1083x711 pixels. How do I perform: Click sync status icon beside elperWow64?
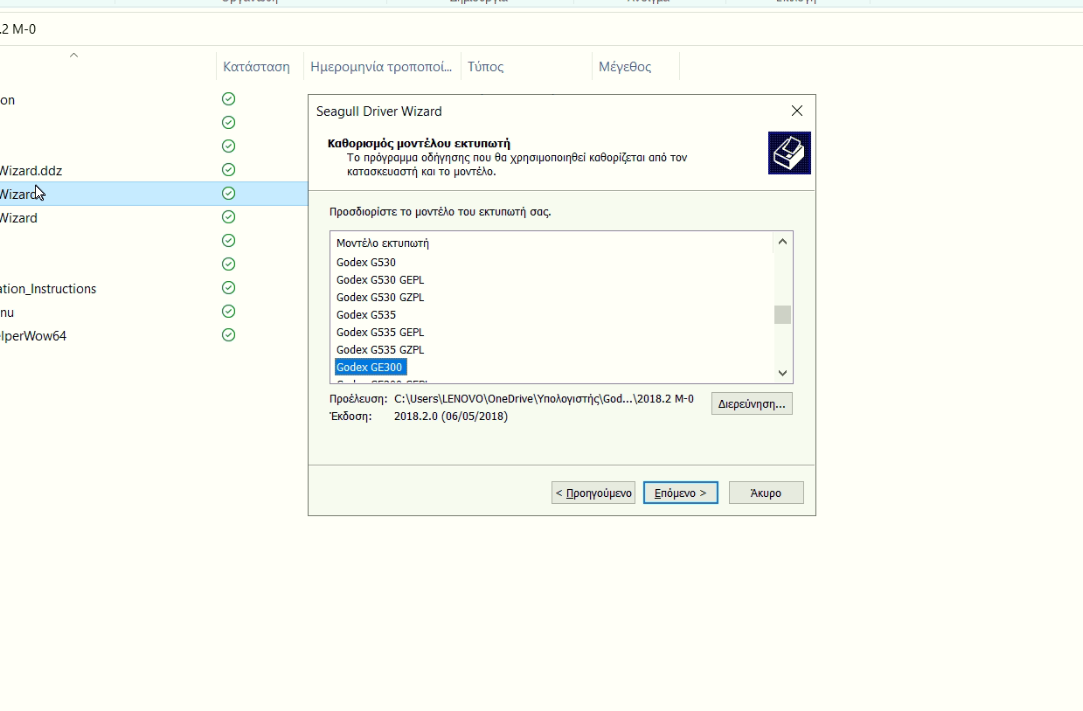(x=228, y=335)
